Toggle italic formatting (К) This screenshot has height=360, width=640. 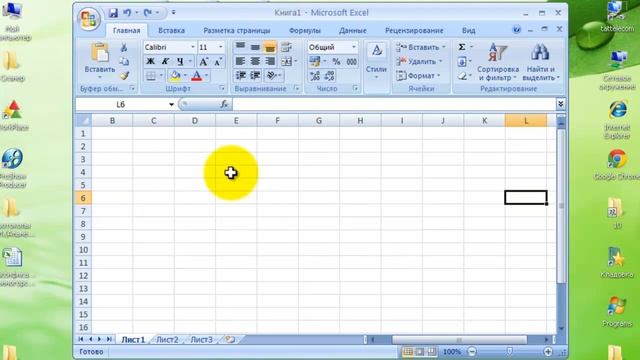coord(165,61)
